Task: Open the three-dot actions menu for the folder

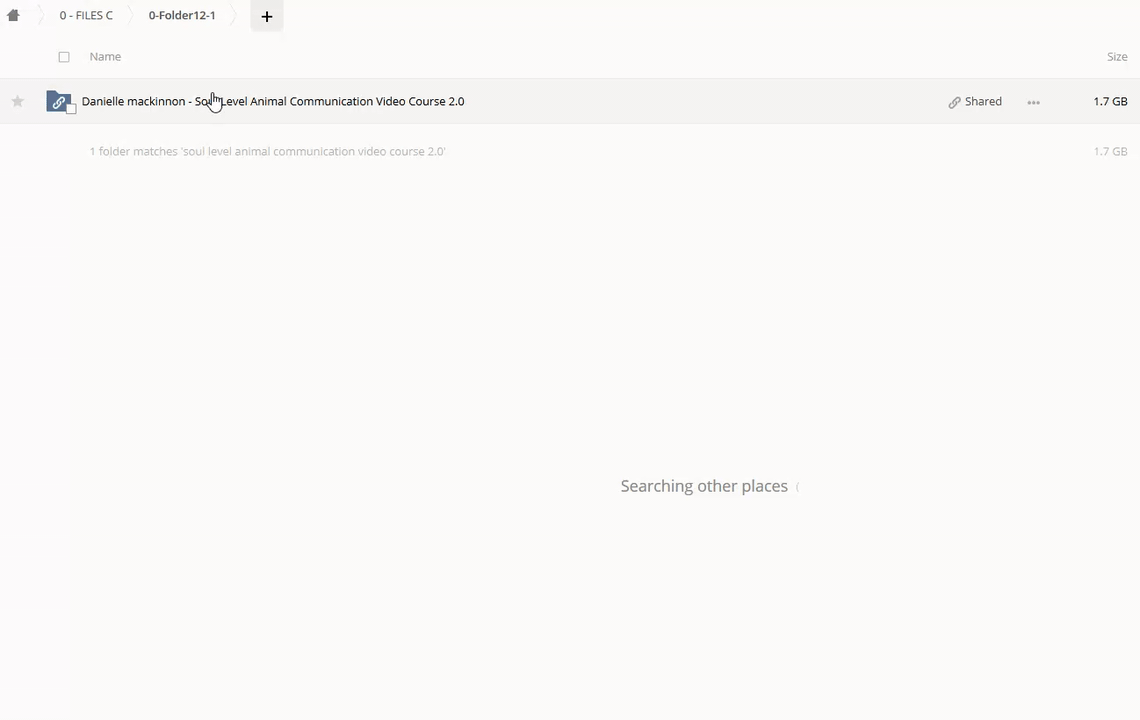Action: click(x=1033, y=102)
